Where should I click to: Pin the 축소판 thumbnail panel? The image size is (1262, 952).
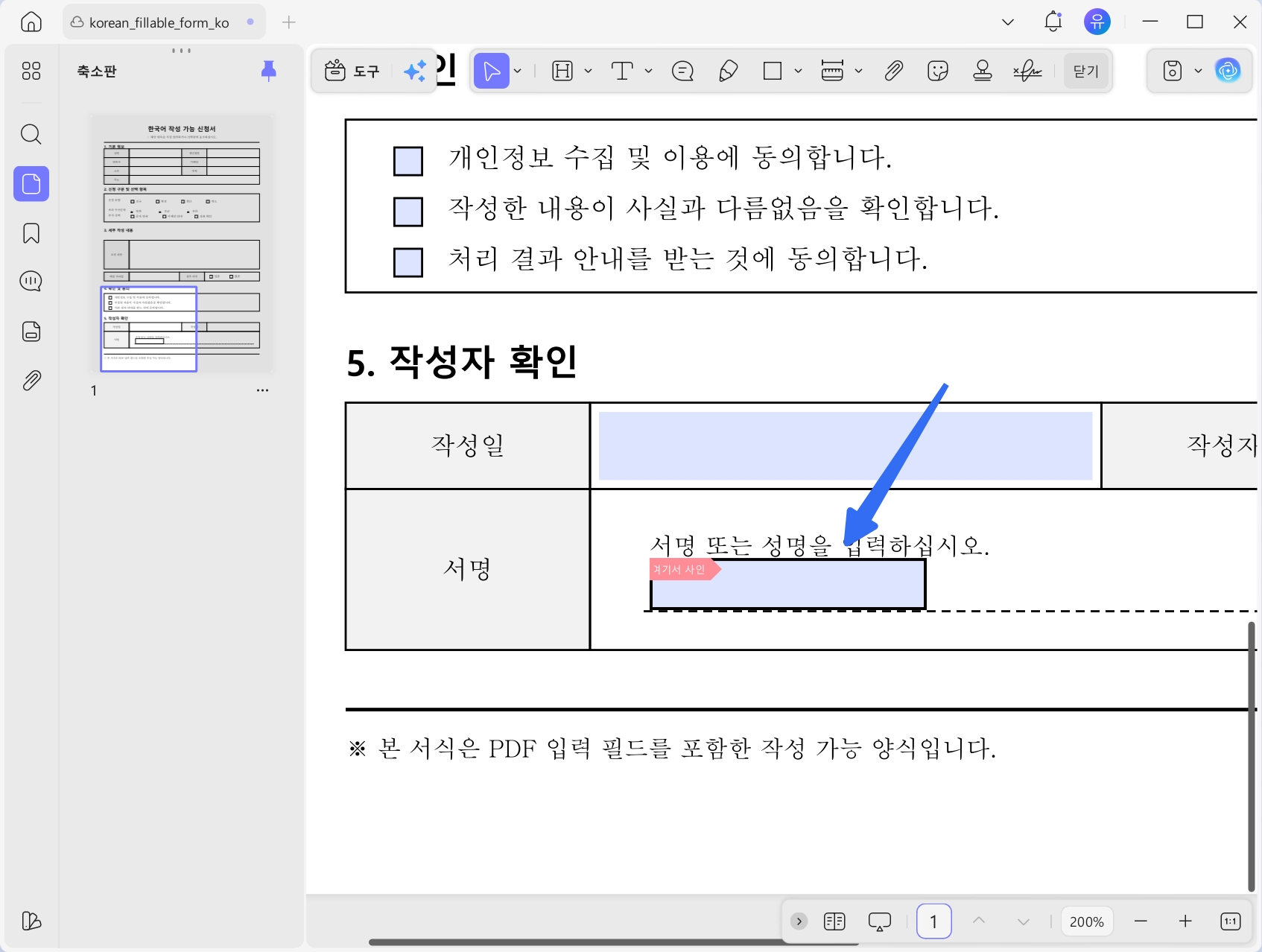pos(269,71)
